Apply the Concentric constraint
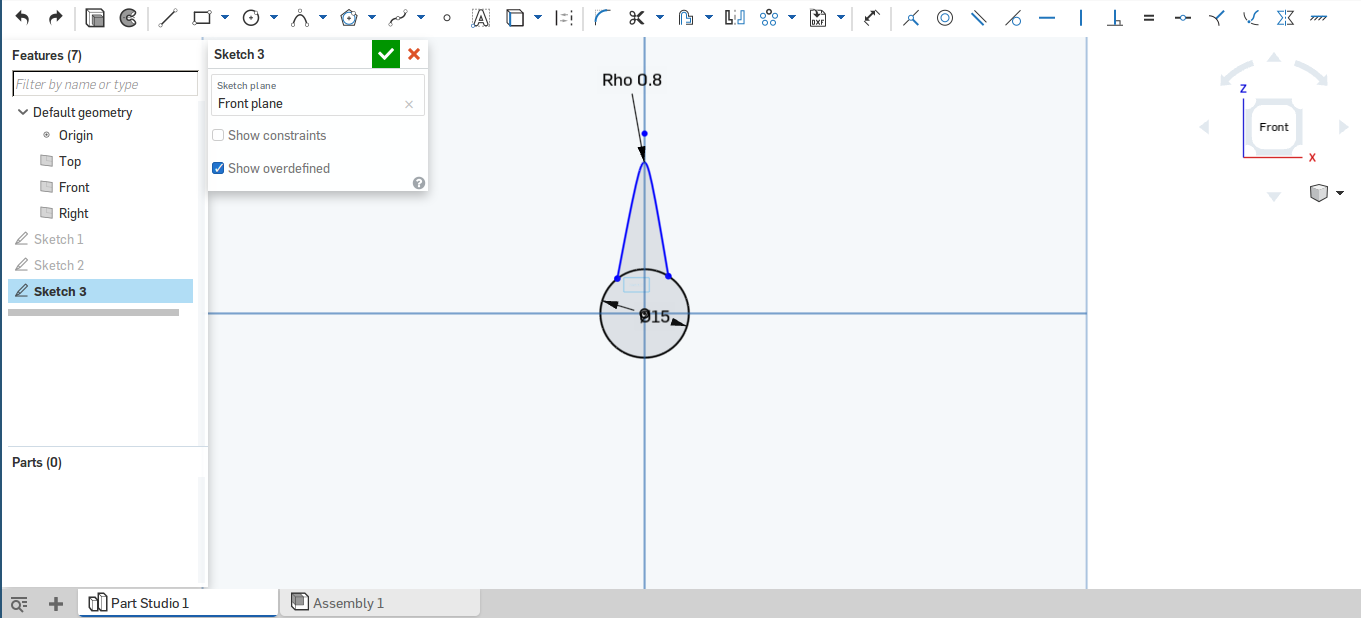This screenshot has width=1361, height=618. (x=945, y=17)
